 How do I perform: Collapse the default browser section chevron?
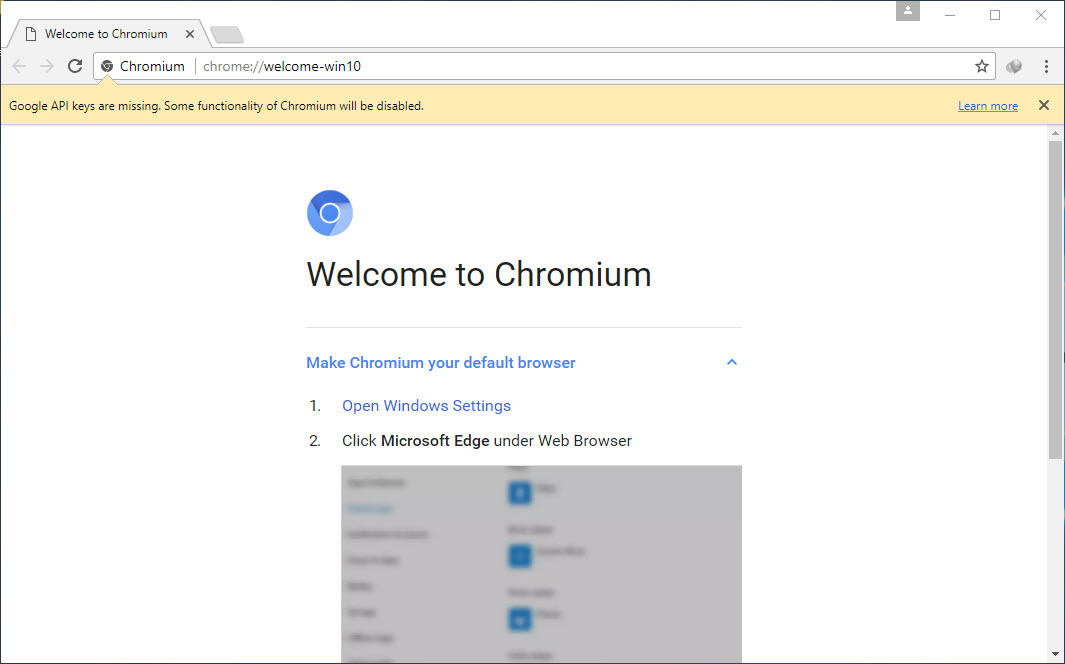click(732, 363)
